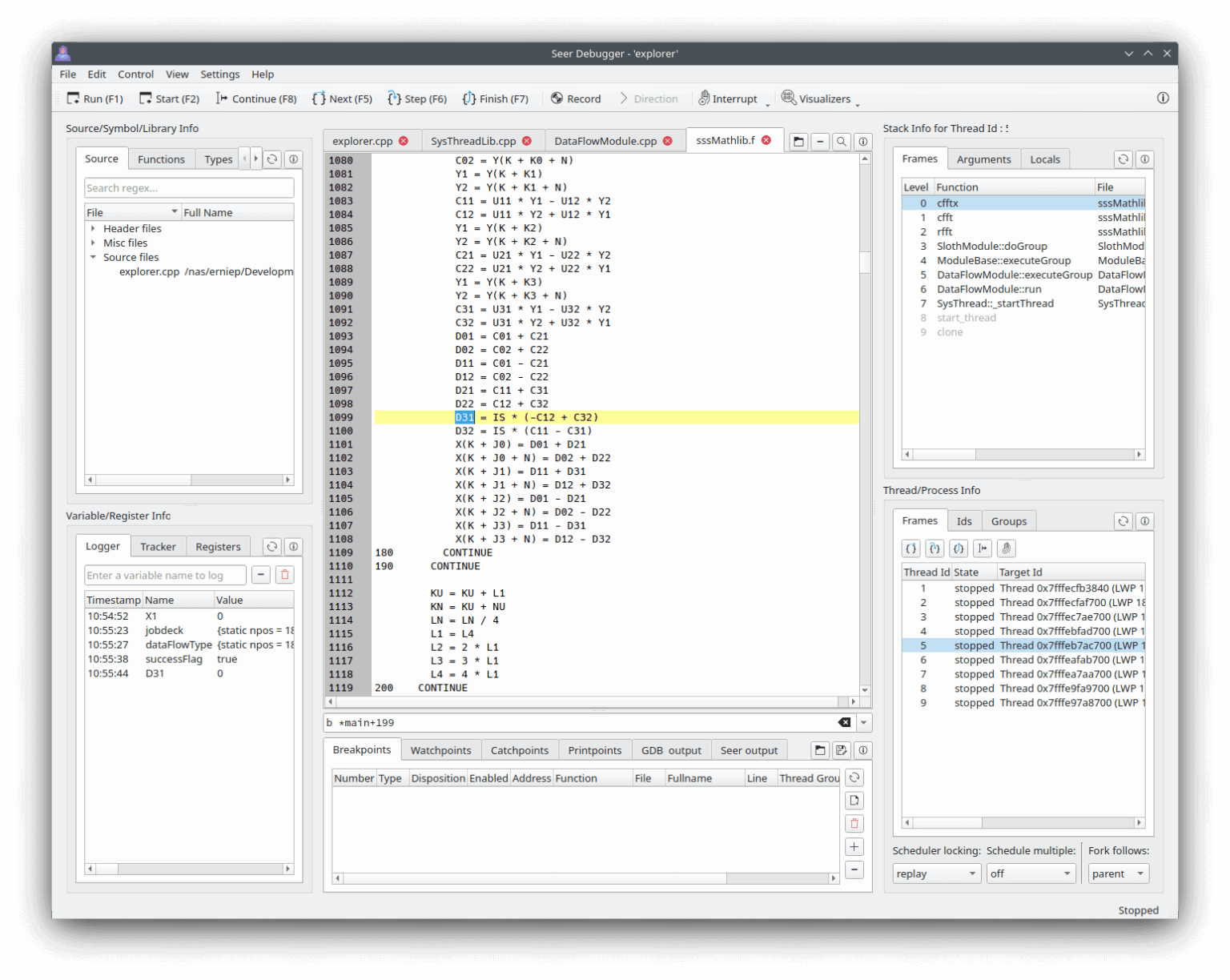The image size is (1230, 980).
Task: Expand the Header files tree node
Action: pos(94,229)
